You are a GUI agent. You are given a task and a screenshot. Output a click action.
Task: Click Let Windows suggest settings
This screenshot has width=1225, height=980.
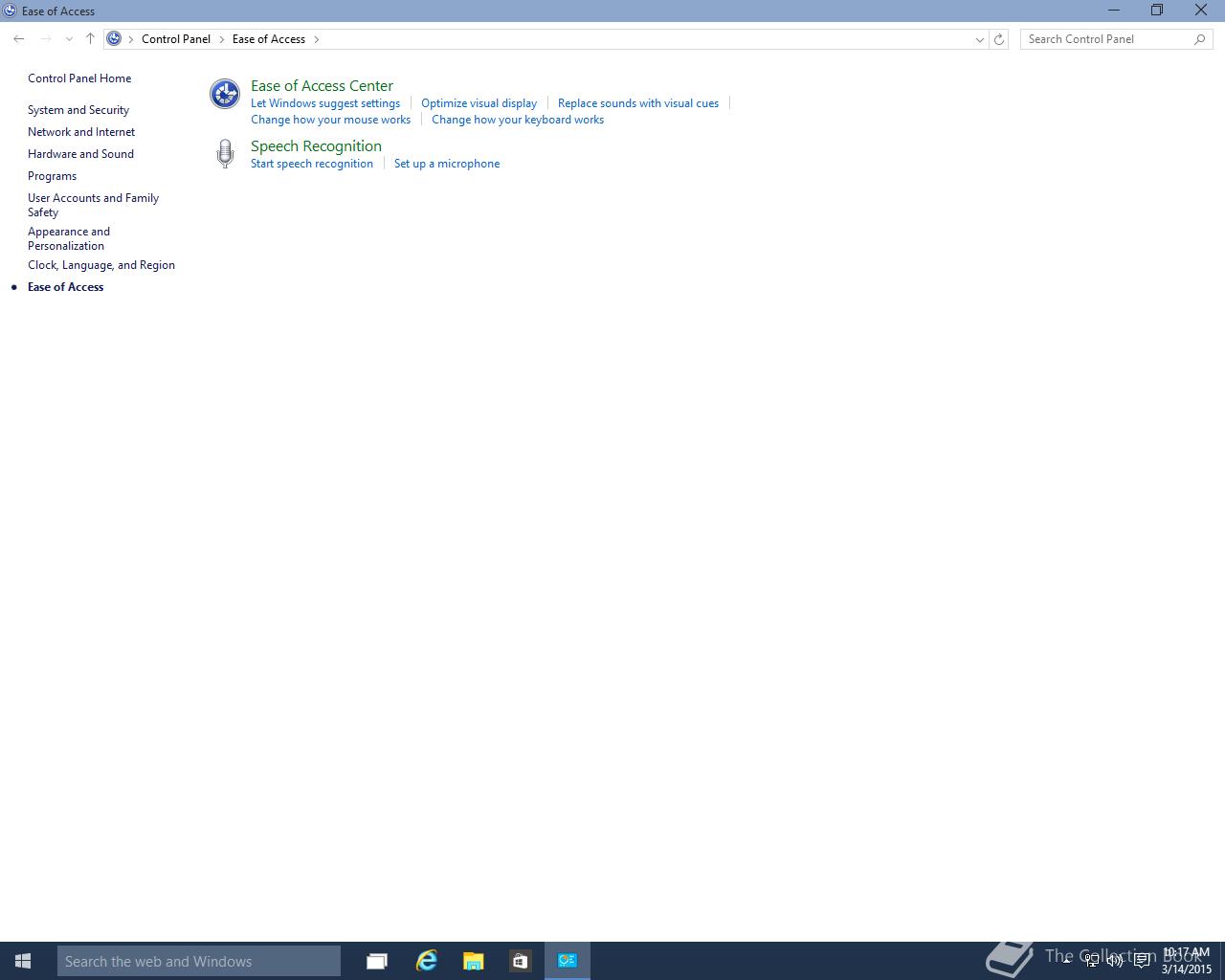[x=325, y=103]
